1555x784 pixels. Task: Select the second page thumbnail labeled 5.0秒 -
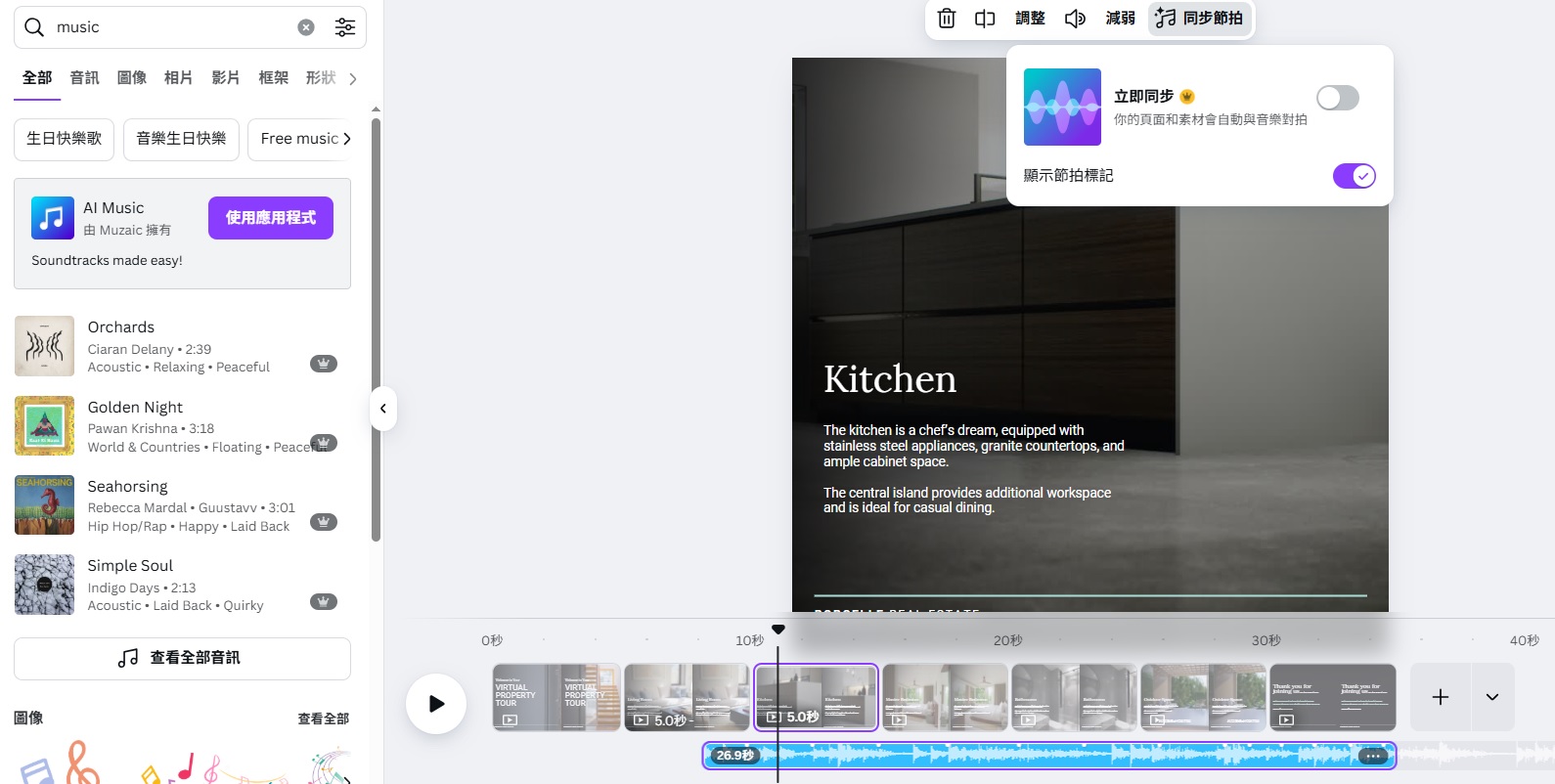687,697
